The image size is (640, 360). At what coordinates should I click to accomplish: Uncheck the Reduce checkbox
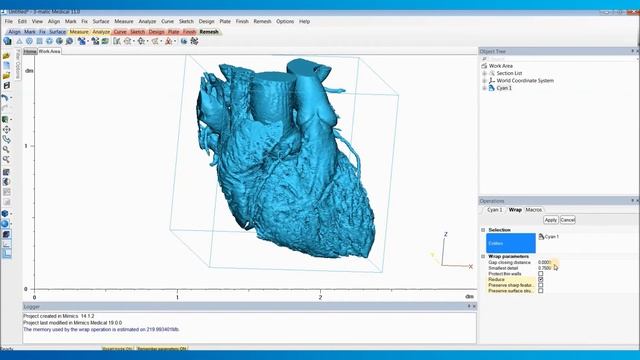point(540,280)
